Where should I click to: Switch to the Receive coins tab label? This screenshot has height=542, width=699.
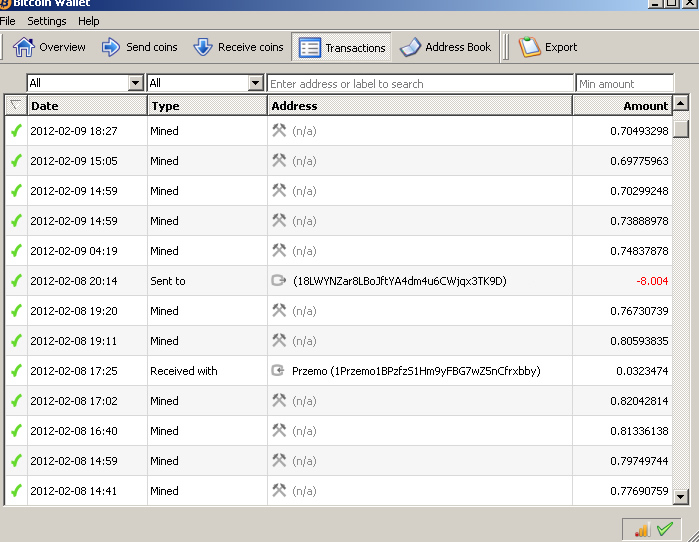(x=251, y=47)
